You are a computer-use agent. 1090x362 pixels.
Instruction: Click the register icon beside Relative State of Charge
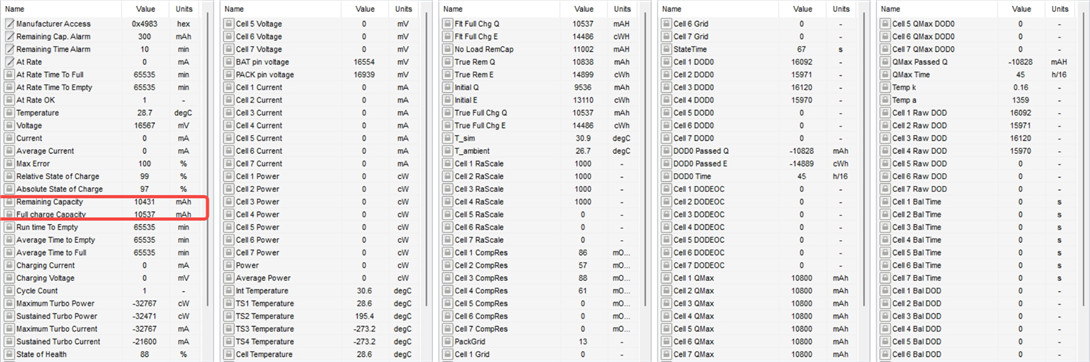pyautogui.click(x=10, y=176)
